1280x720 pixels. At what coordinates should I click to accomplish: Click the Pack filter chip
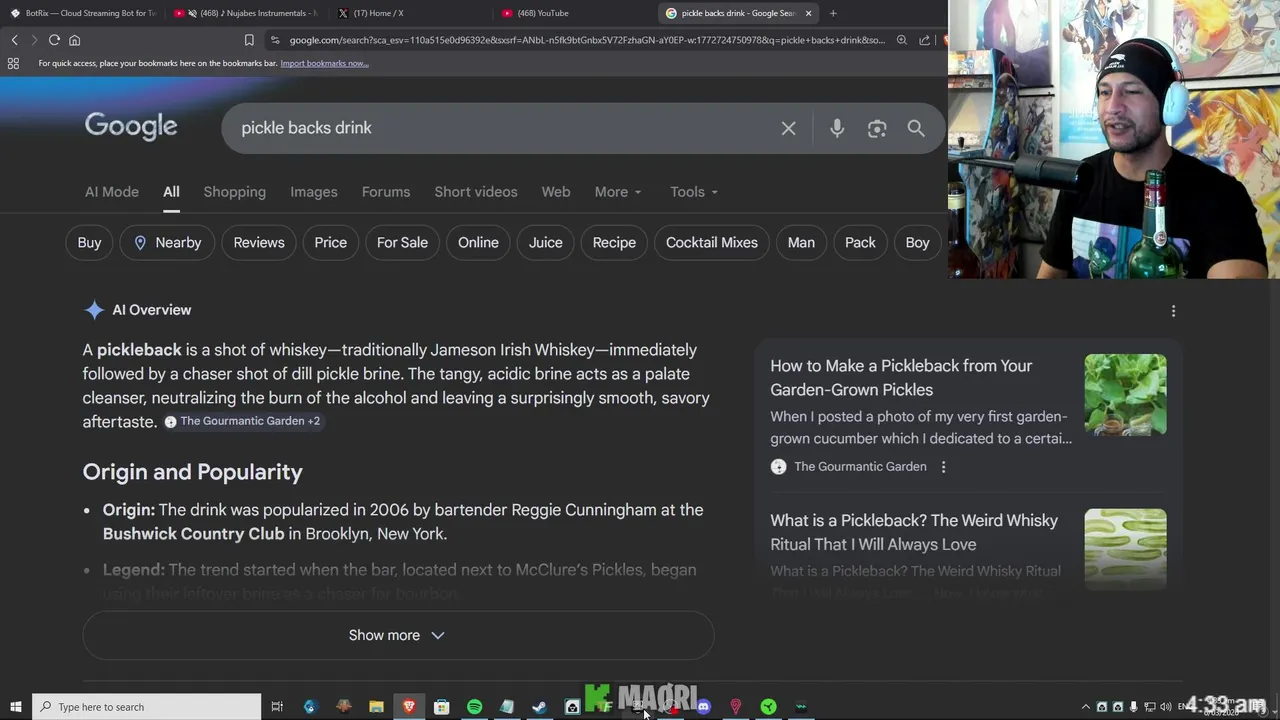click(860, 243)
